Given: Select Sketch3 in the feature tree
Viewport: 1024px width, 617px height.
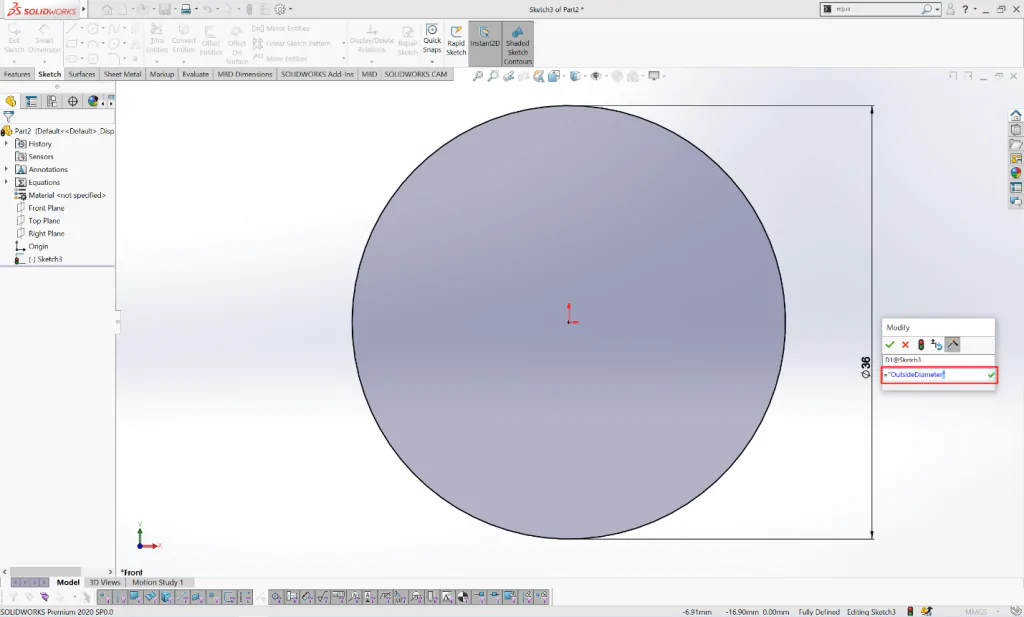Looking at the screenshot, I should pos(45,259).
